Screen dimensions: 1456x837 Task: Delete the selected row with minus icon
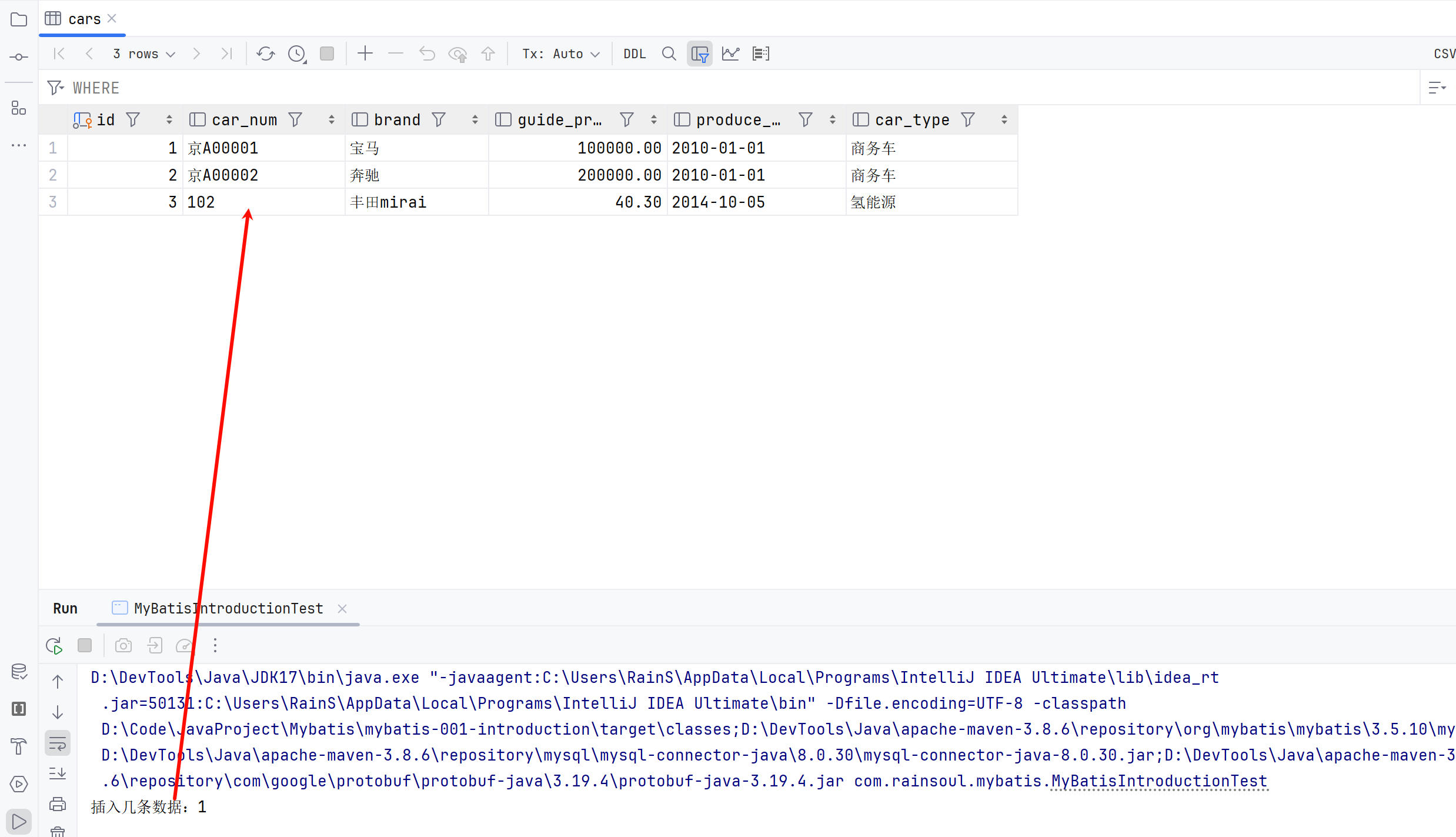[396, 54]
